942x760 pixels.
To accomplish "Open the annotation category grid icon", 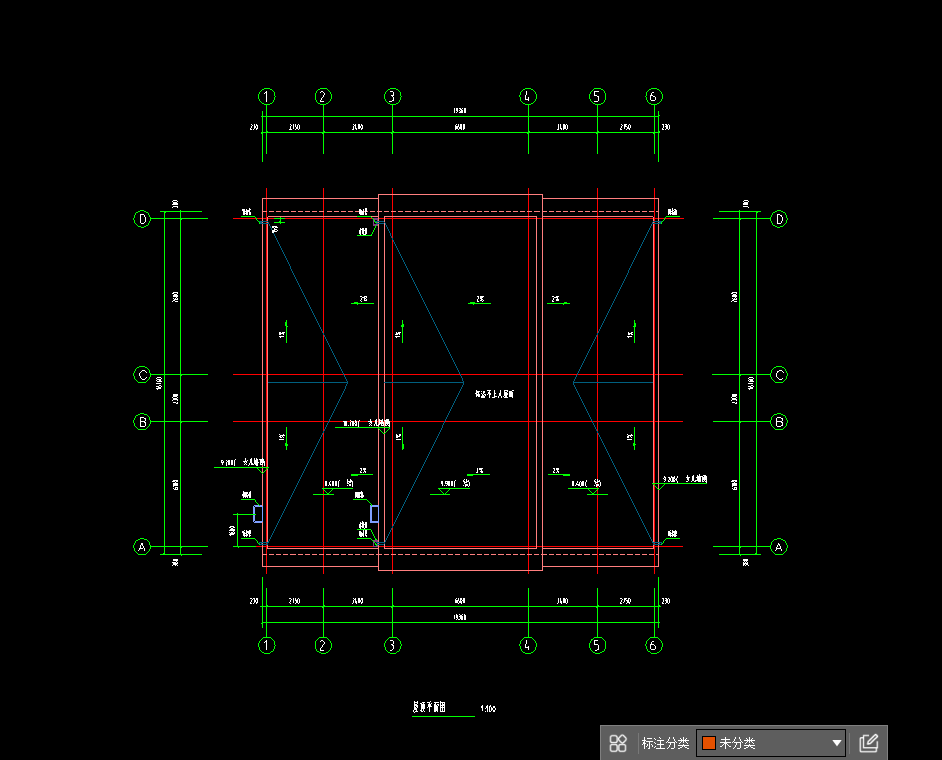I will coord(618,743).
